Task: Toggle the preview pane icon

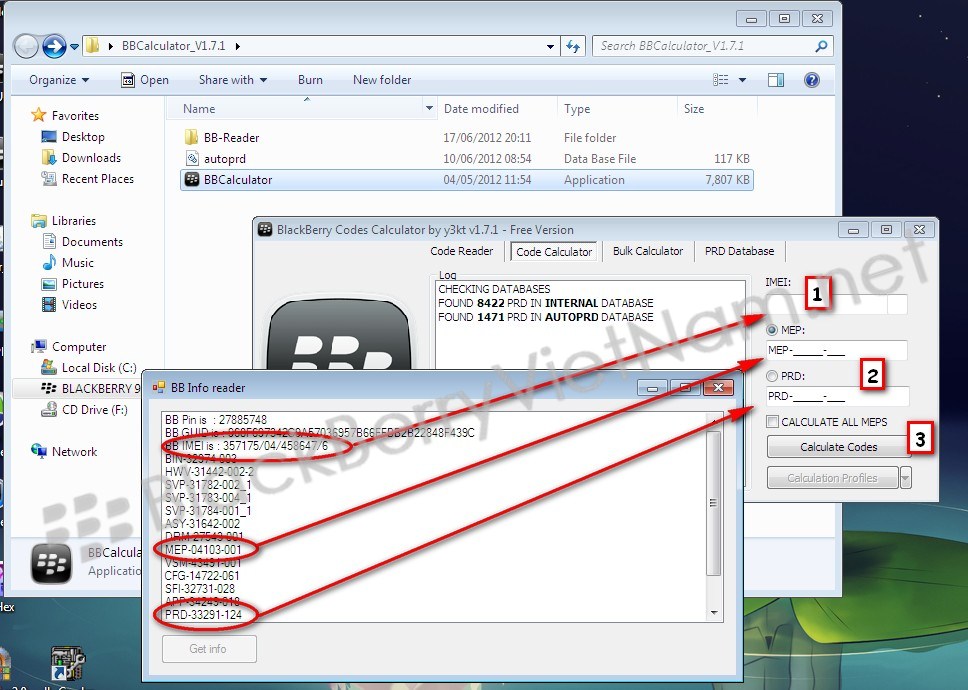Action: point(776,80)
